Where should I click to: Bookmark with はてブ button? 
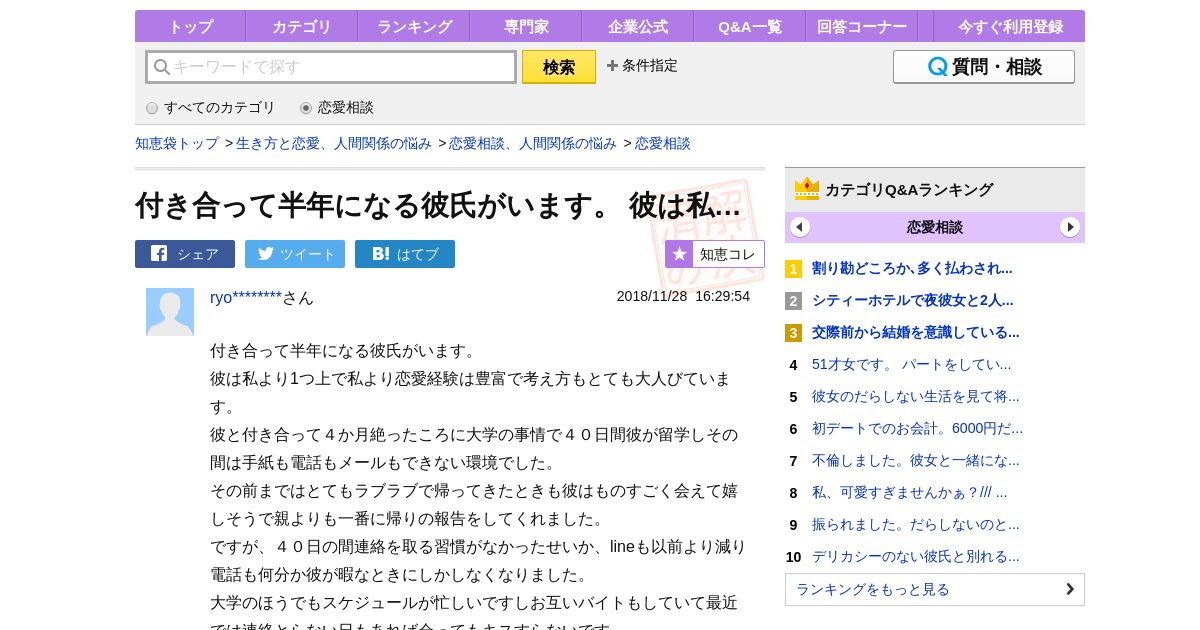tap(405, 254)
